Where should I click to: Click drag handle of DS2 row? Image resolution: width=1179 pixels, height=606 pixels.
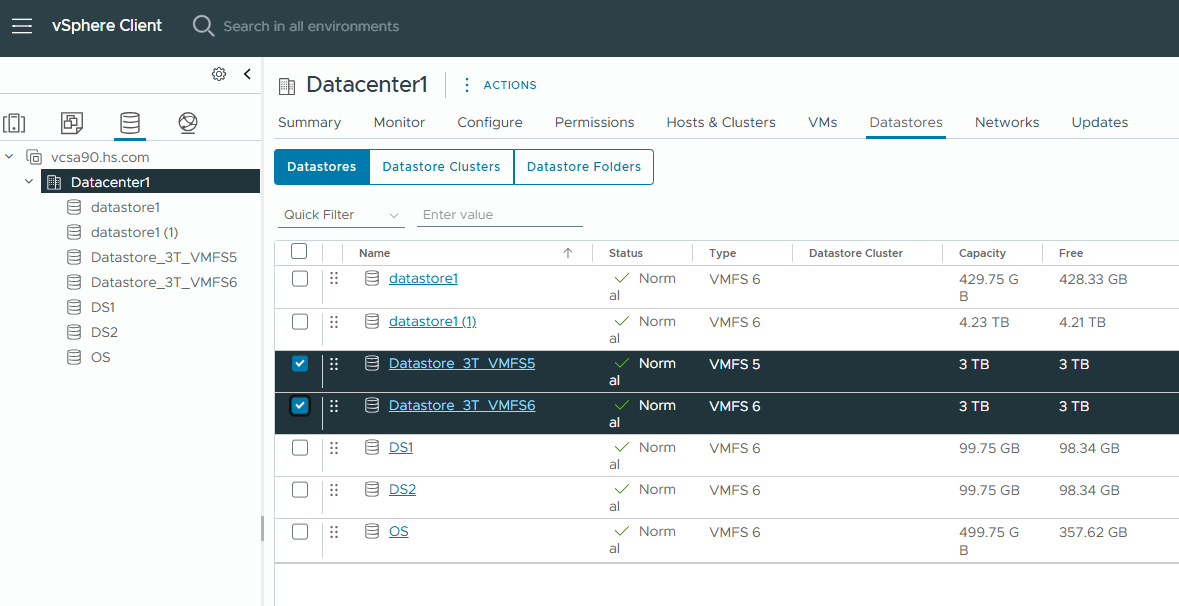(334, 489)
